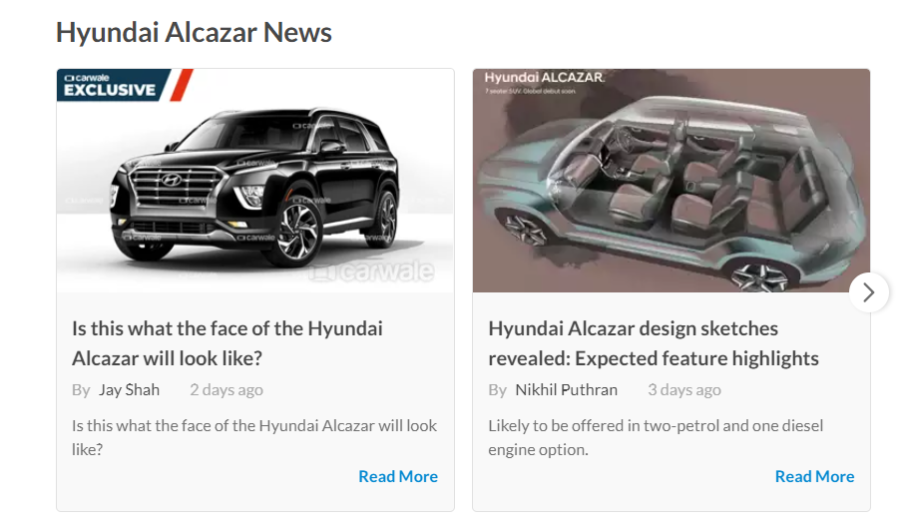The width and height of the screenshot is (900, 530).
Task: Click the red slash accent beside Exclusive badge
Action: [181, 85]
